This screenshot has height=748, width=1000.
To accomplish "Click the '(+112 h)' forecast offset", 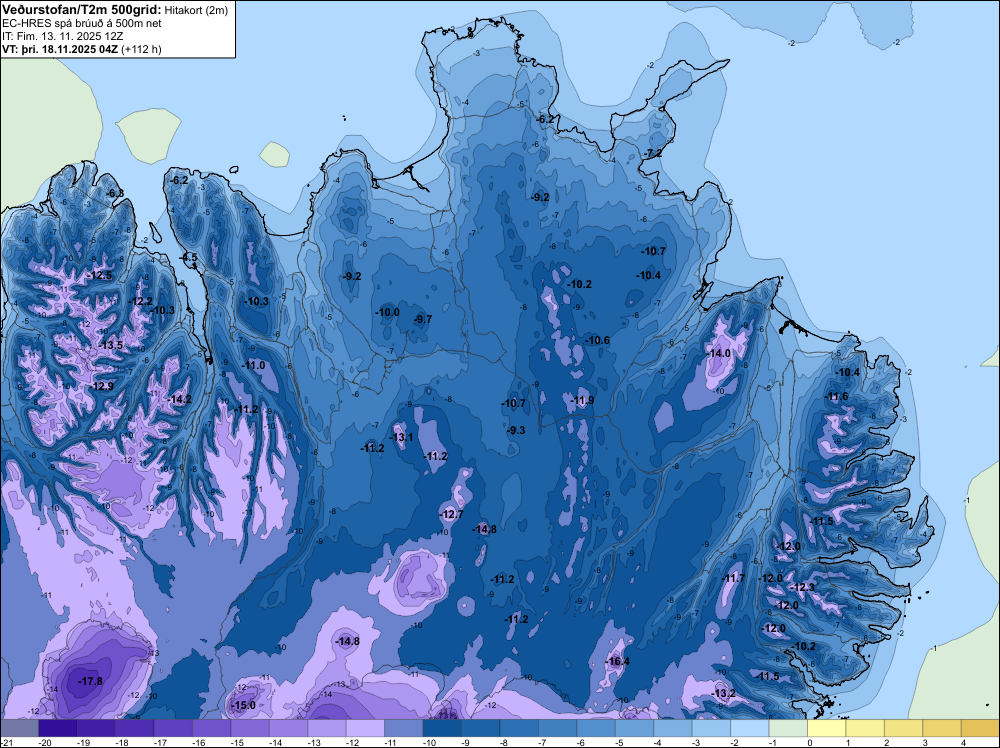I will point(142,49).
